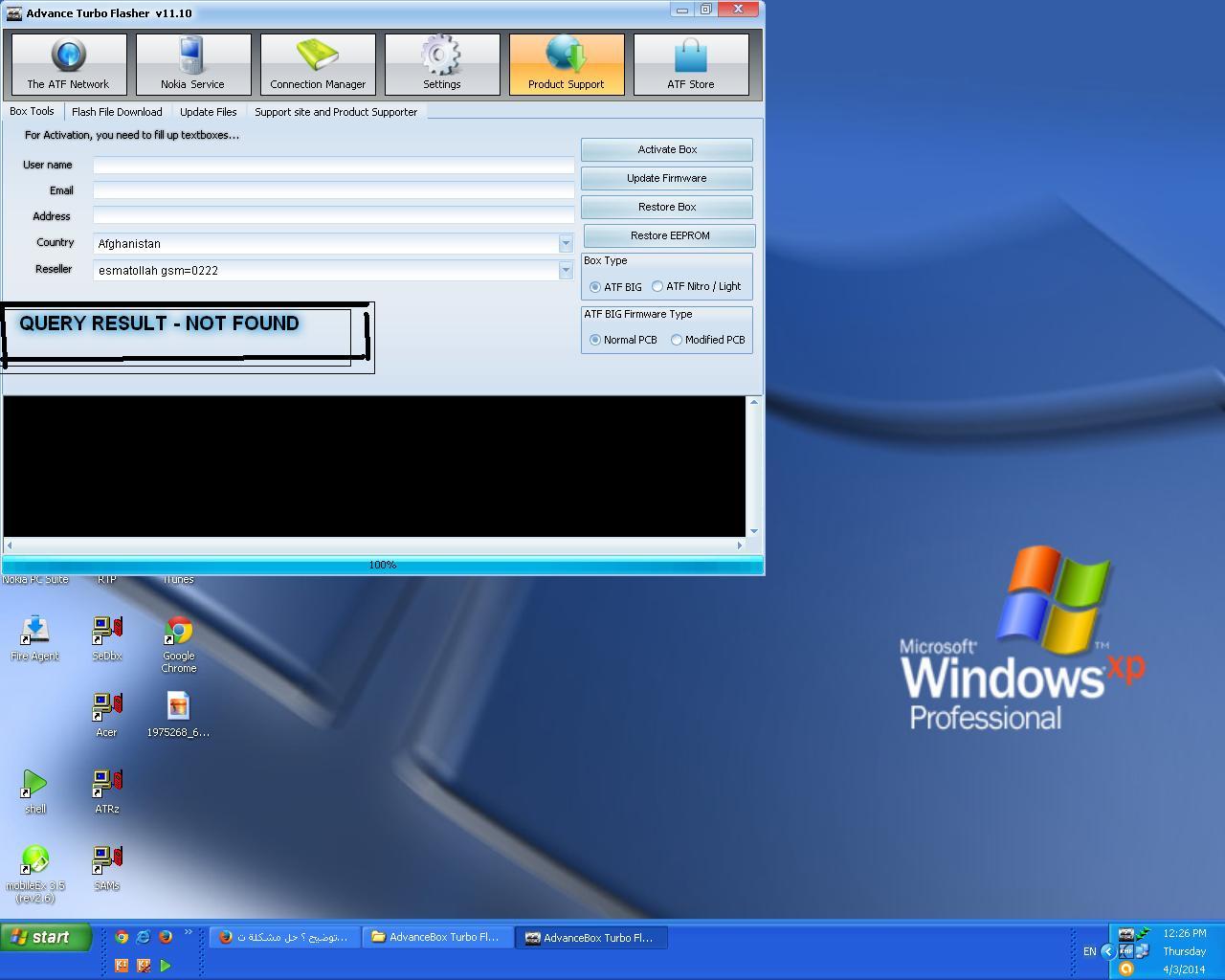Select Google Chrome desktop shortcut

(x=179, y=644)
